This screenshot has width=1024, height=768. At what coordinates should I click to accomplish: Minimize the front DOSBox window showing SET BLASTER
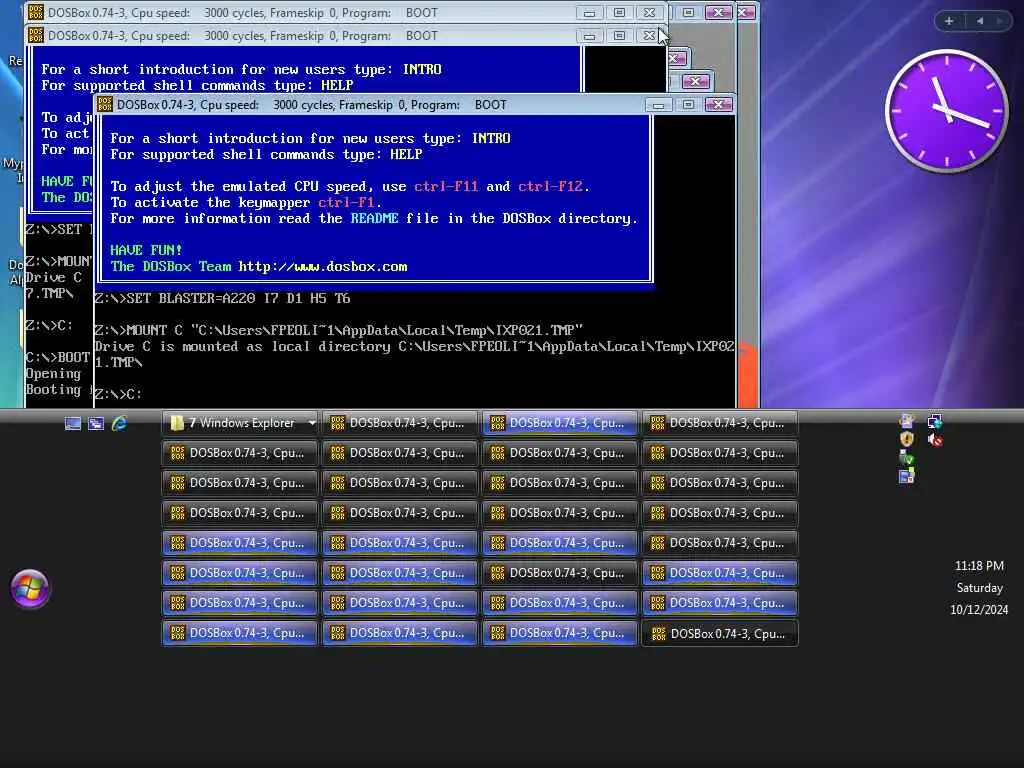(x=658, y=104)
